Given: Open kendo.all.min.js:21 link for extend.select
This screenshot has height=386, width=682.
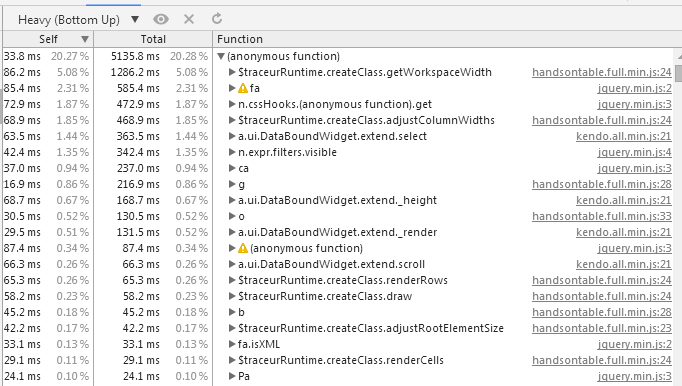Looking at the screenshot, I should point(624,136).
